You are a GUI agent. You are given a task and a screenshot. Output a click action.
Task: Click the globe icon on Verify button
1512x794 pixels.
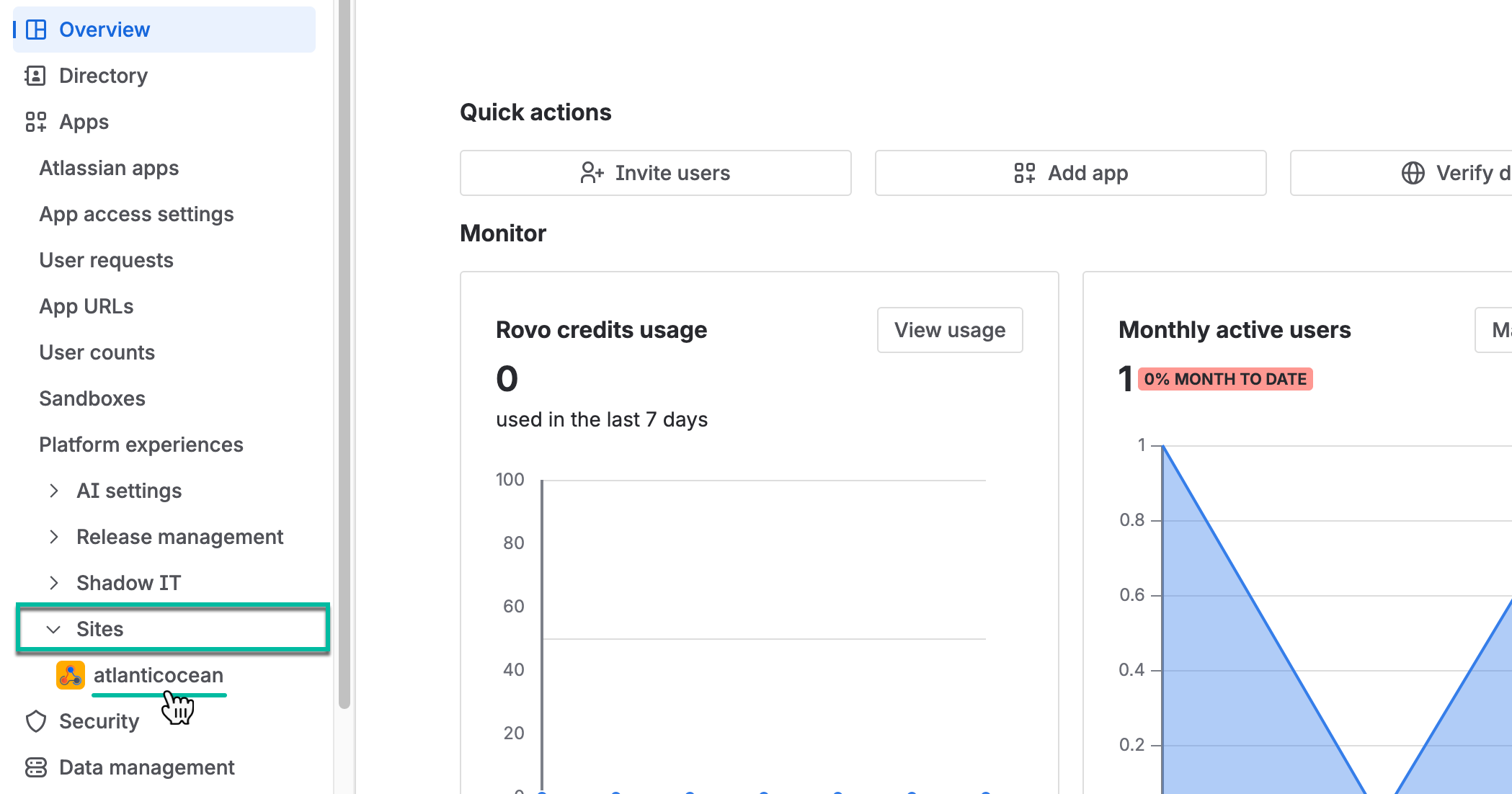(x=1413, y=173)
